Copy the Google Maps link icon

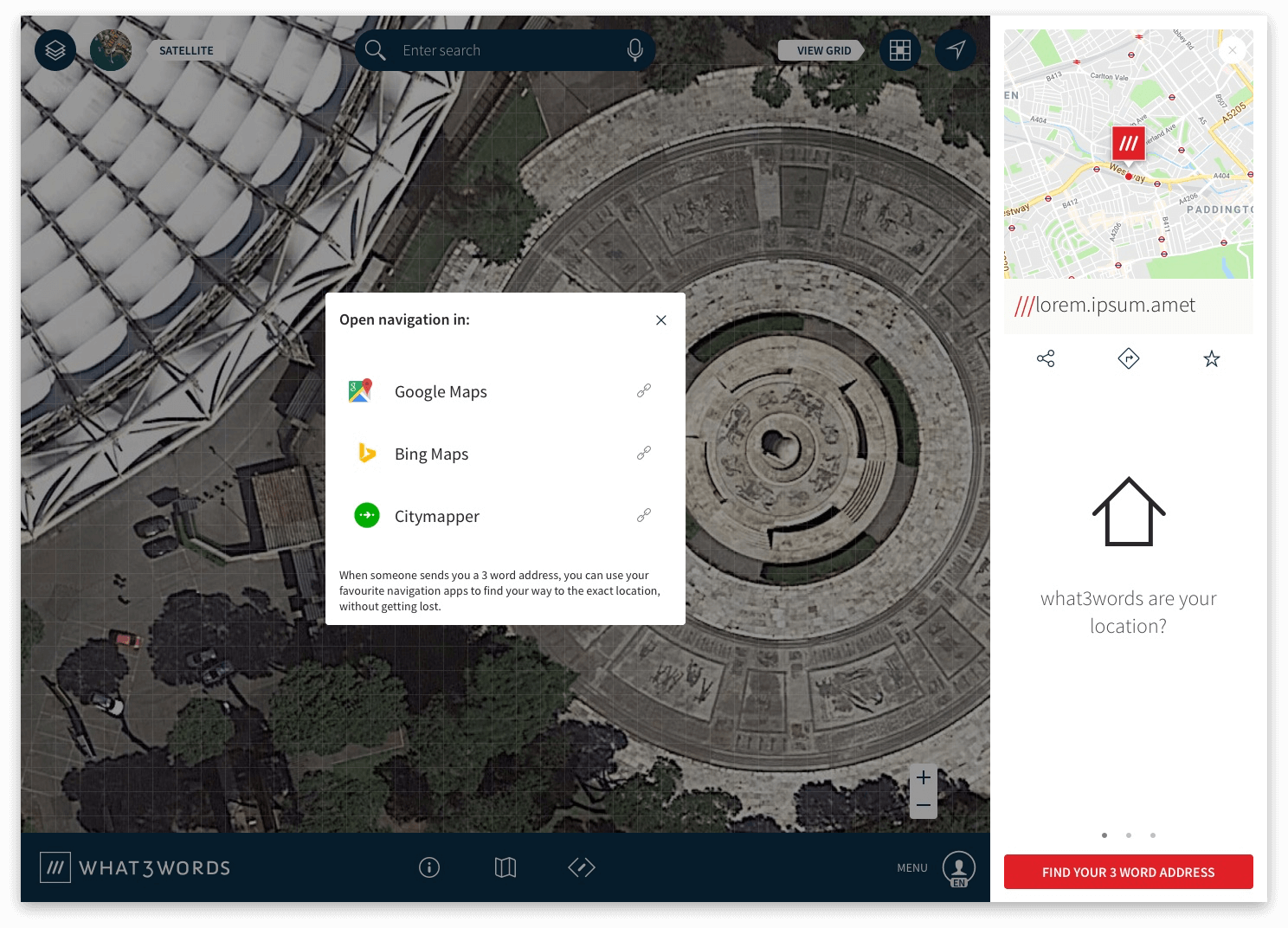[x=644, y=390]
